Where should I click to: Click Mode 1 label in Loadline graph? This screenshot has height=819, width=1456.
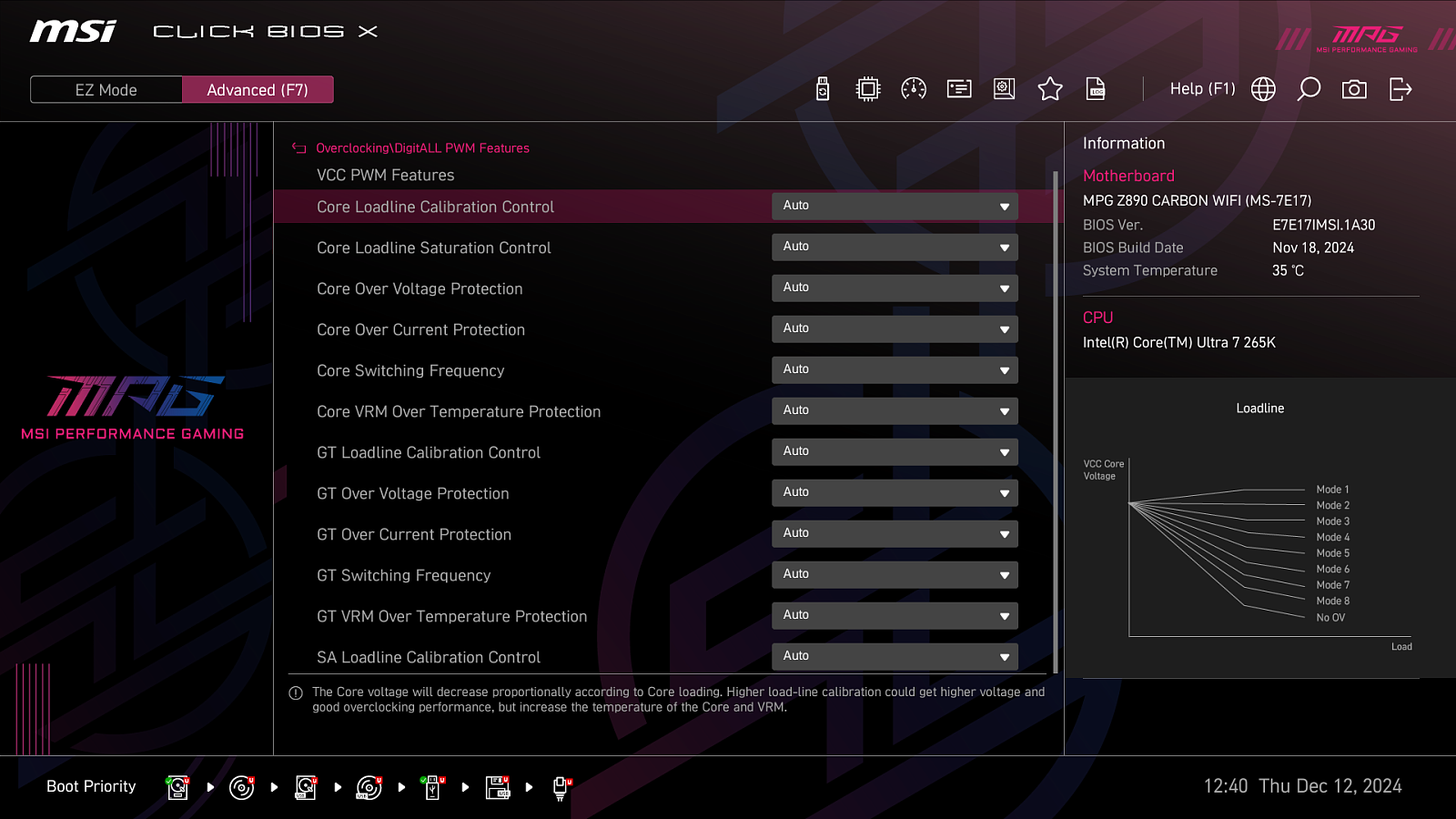(1332, 490)
